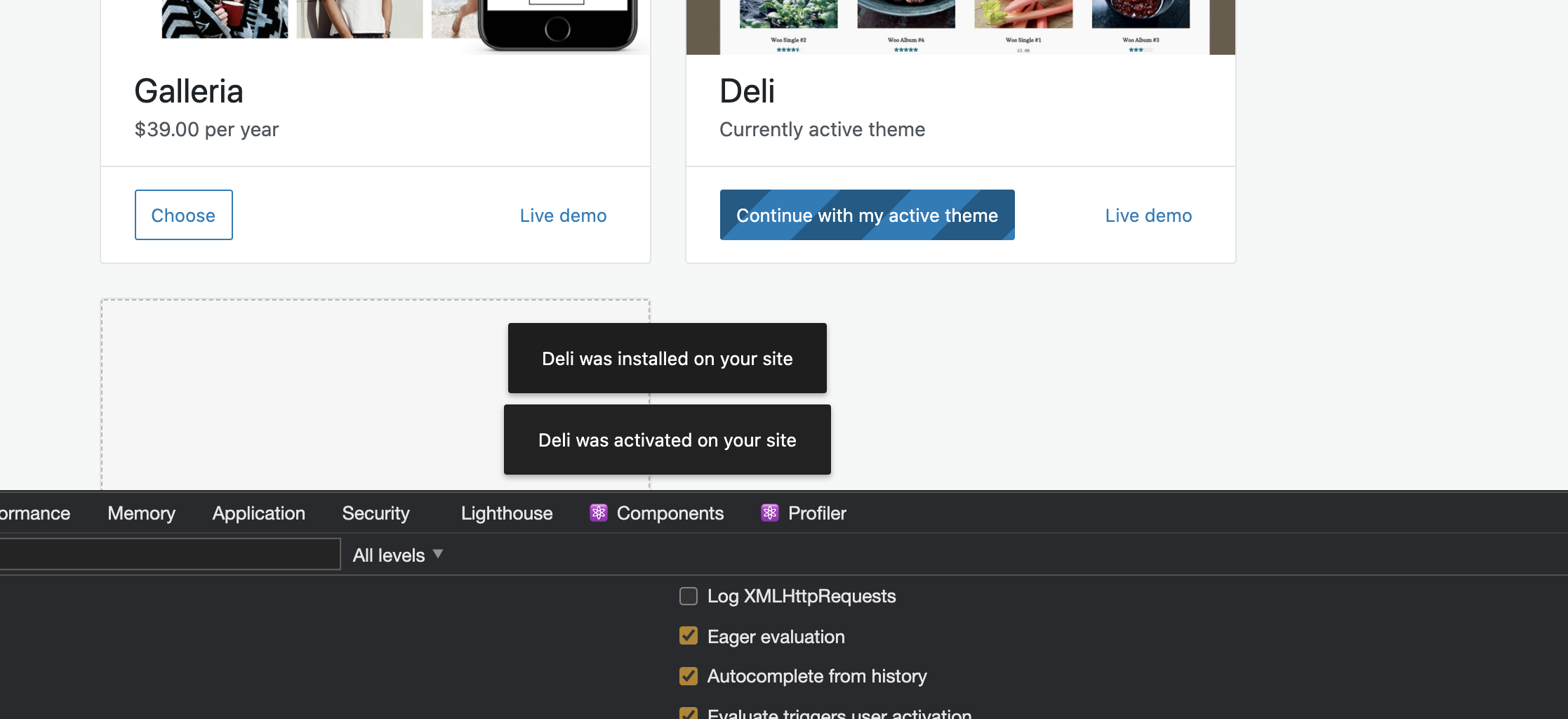Open the Application tab in DevTools

[x=258, y=513]
